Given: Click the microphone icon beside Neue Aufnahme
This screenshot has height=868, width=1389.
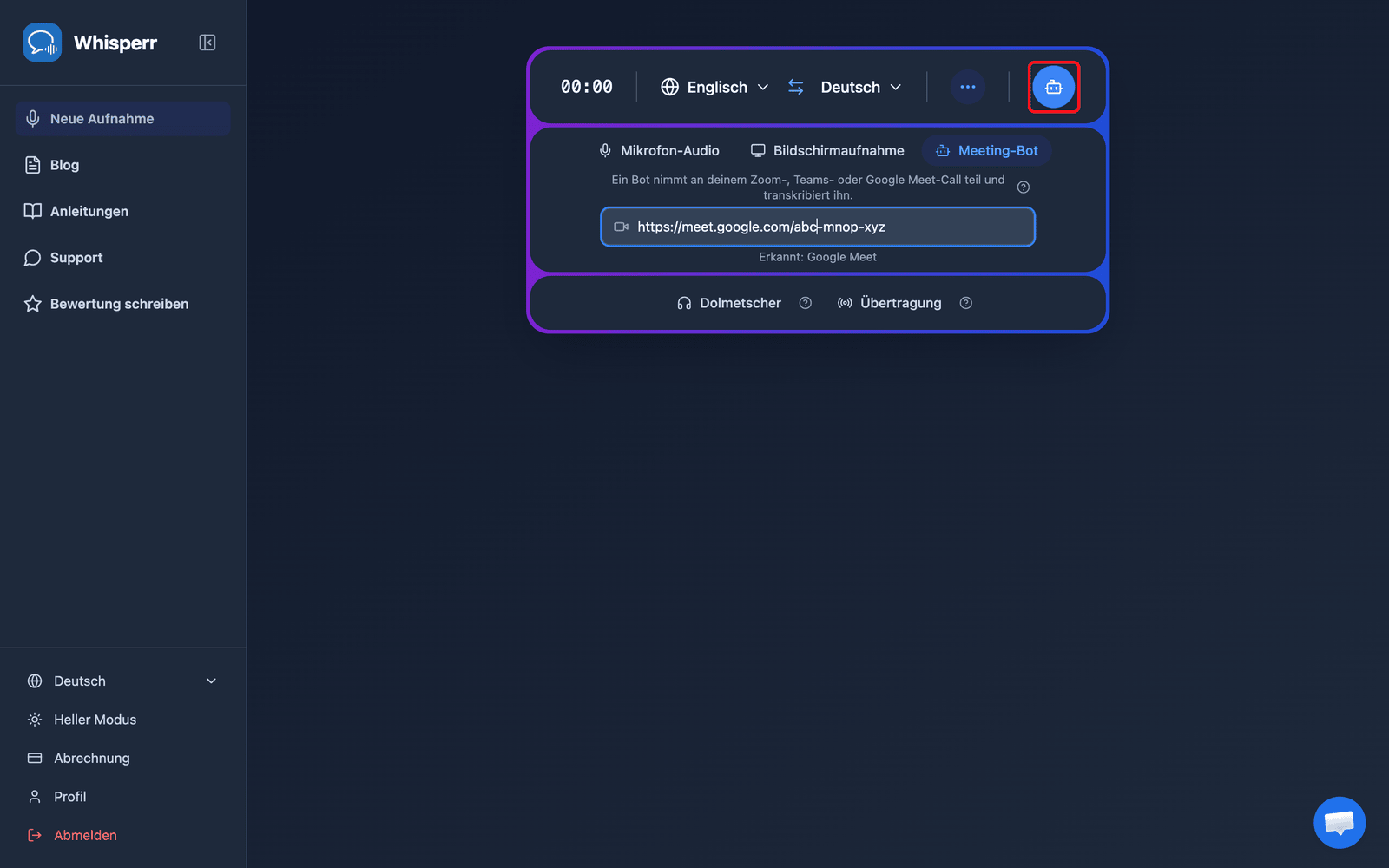Looking at the screenshot, I should [x=33, y=119].
